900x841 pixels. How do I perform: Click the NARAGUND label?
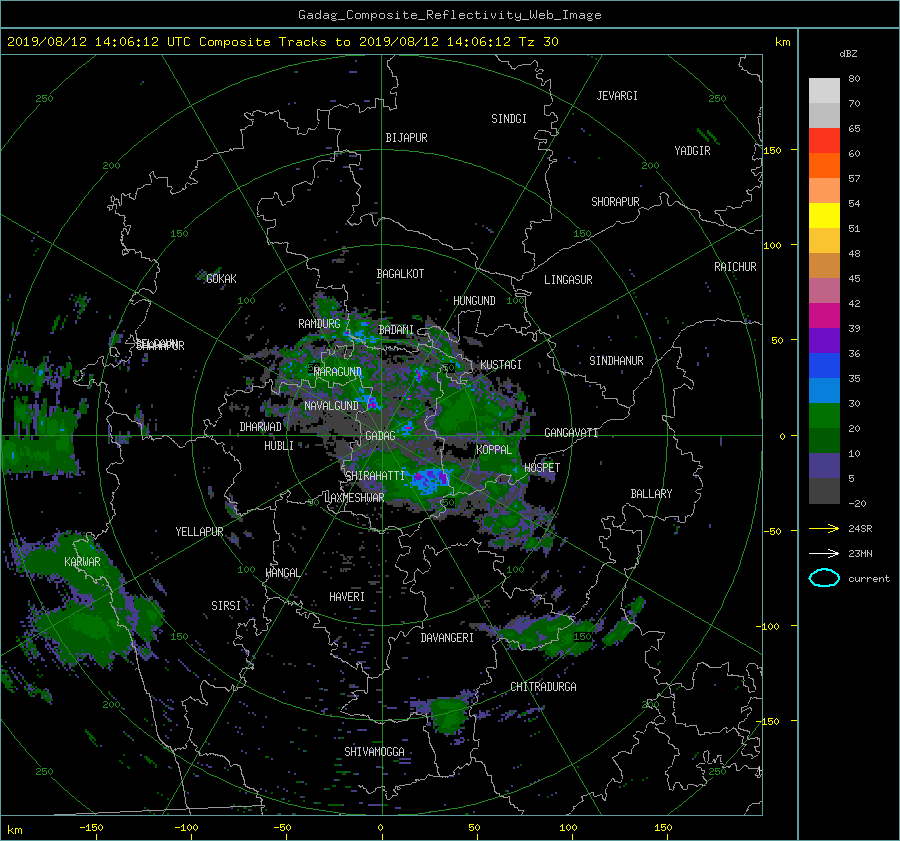[338, 372]
